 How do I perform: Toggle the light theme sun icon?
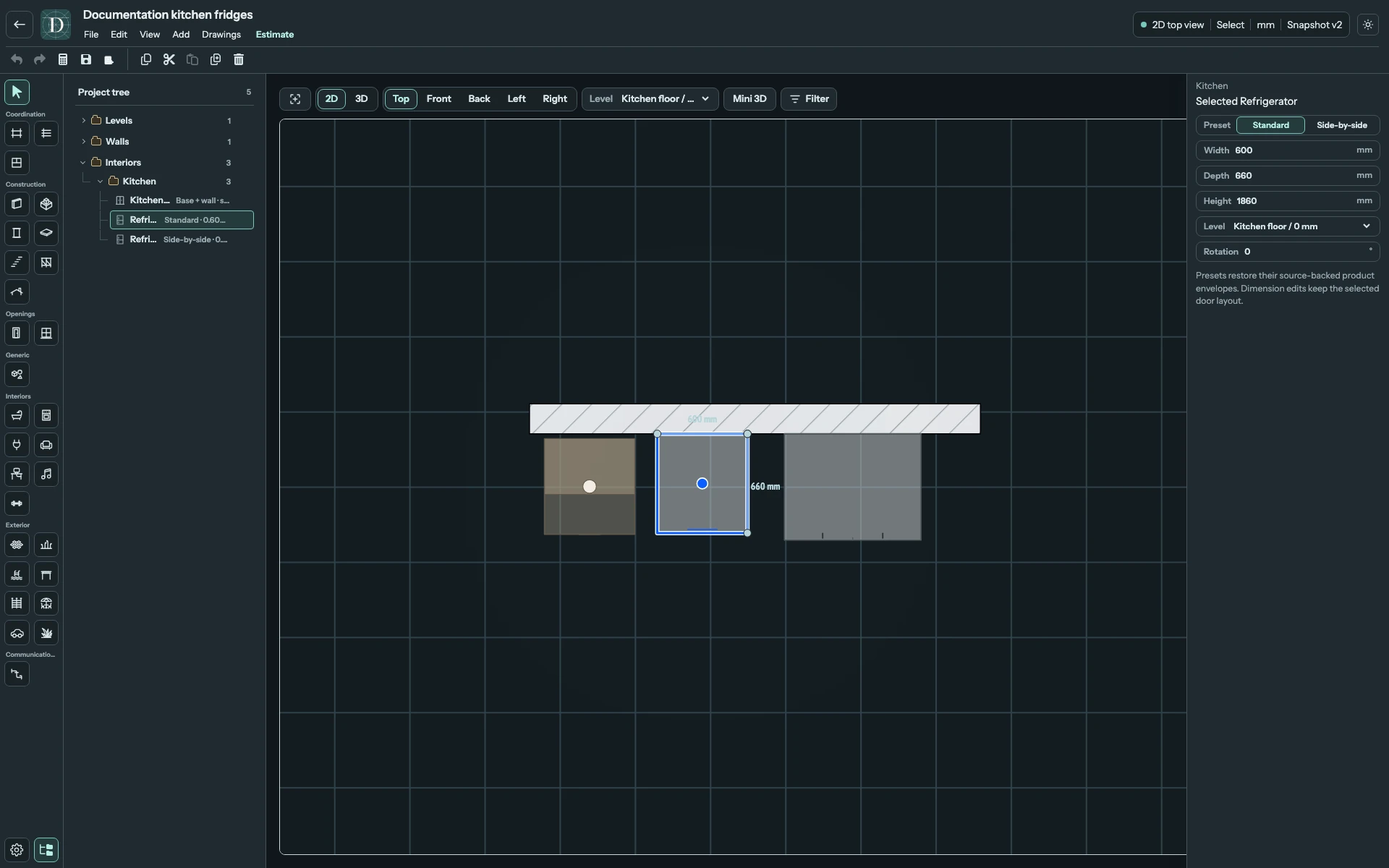point(1368,25)
